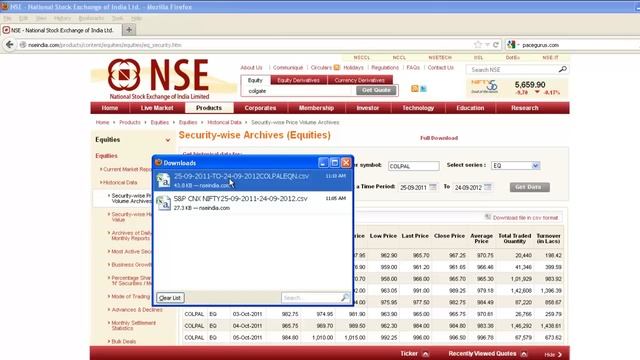
Task: Open the Corporates nav tab
Action: 260,108
